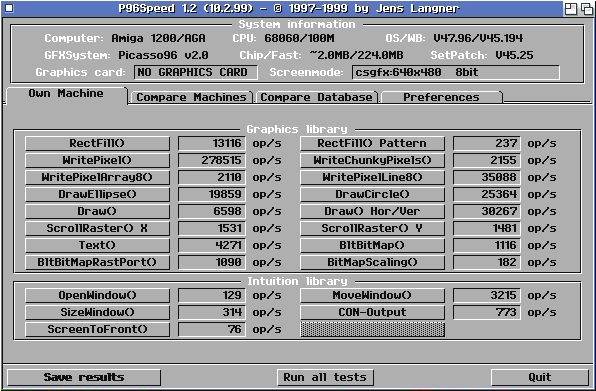The height and width of the screenshot is (391, 596).
Task: Start the WriteChunkyPixels() benchmark
Action: pos(372,160)
